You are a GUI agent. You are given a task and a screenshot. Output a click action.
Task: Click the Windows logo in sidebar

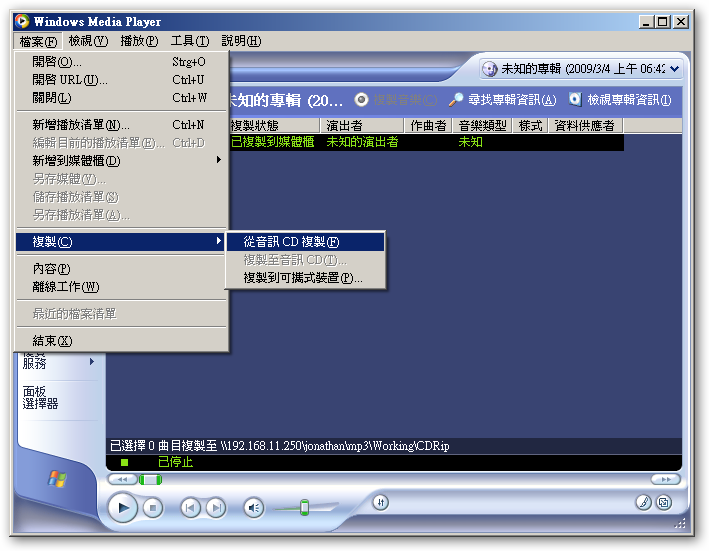[x=57, y=479]
